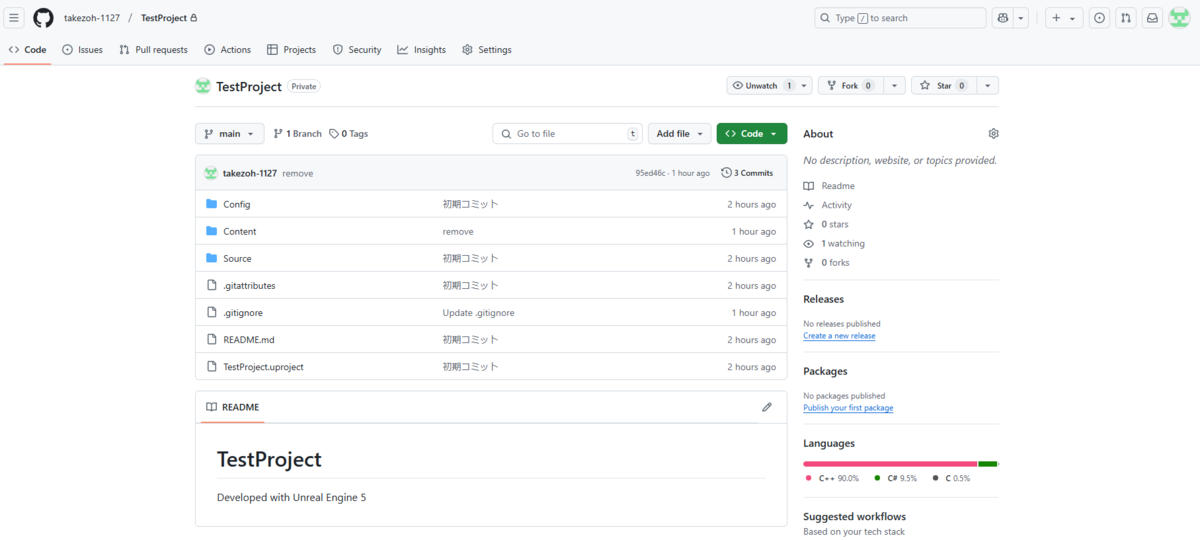Click Create a new release link
The width and height of the screenshot is (1200, 540).
(x=839, y=336)
